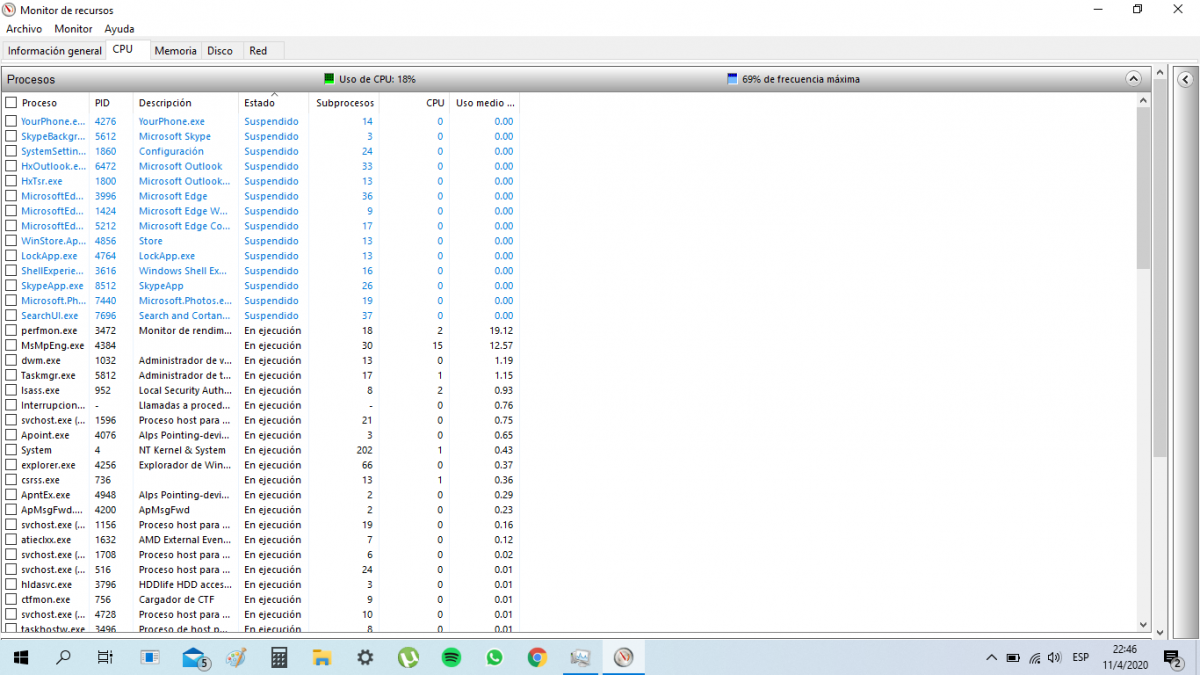Viewport: 1200px width, 675px height.
Task: Sort by the Descripción column header
Action: coord(165,103)
